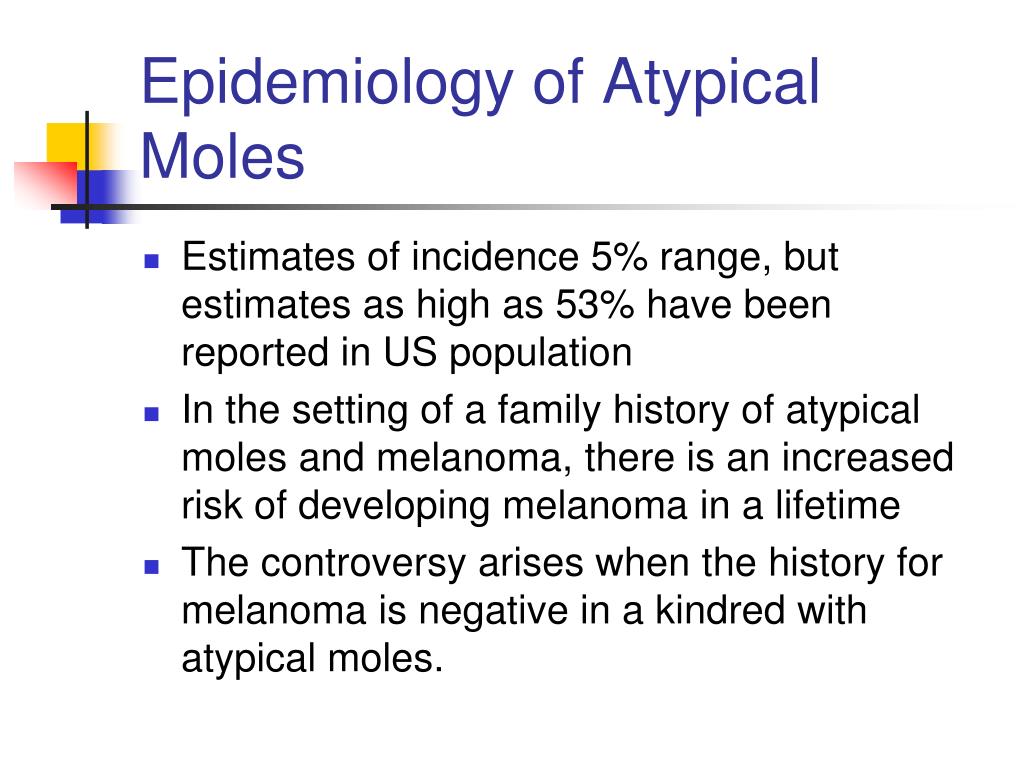This screenshot has width=1024, height=768.
Task: Click the second blue bullet marker
Action: click(152, 414)
